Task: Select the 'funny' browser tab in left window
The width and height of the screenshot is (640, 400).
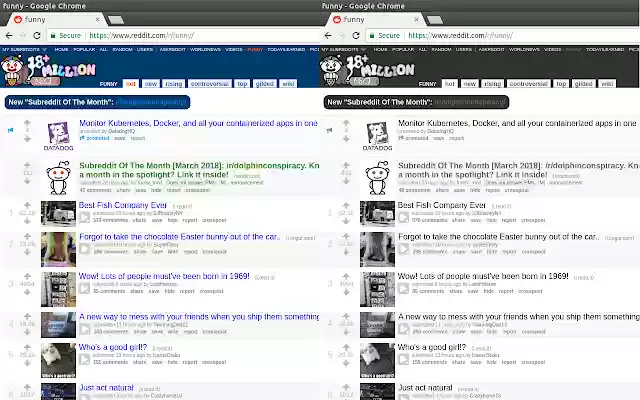Action: [57, 20]
